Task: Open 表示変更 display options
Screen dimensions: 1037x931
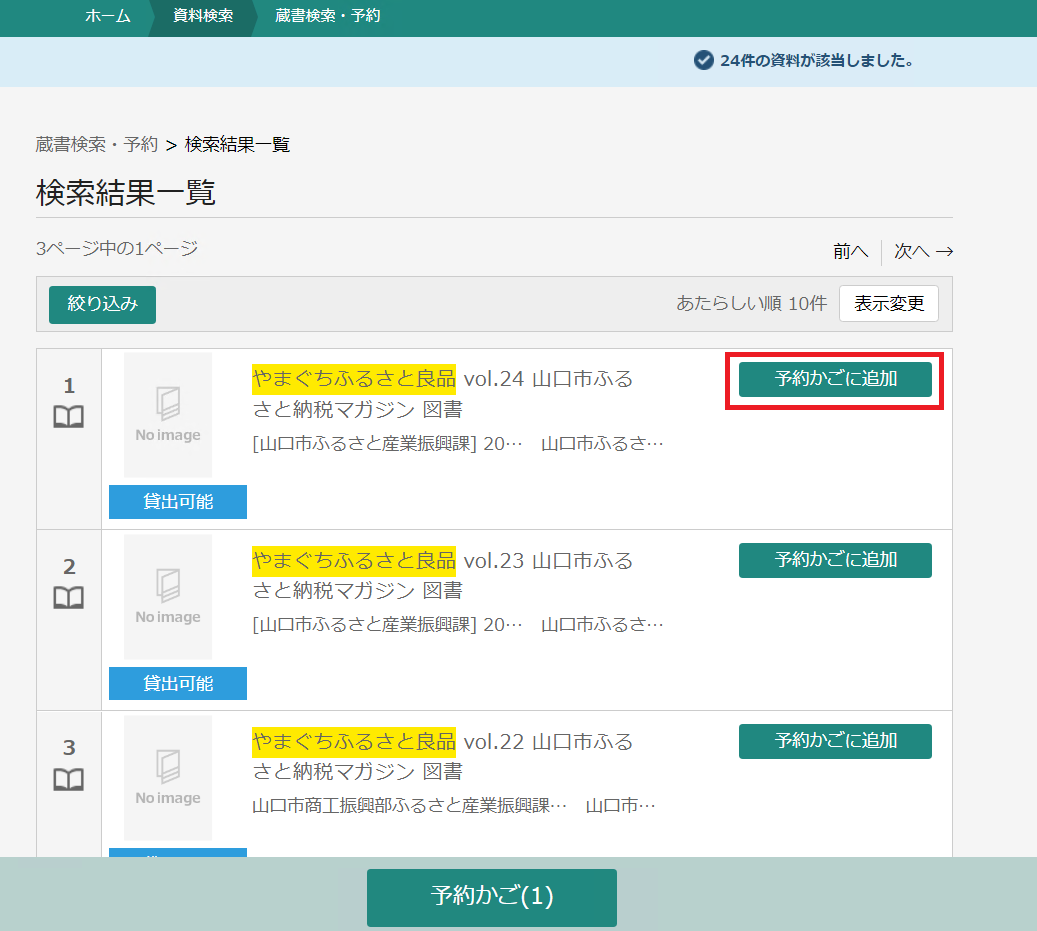Action: [x=888, y=304]
